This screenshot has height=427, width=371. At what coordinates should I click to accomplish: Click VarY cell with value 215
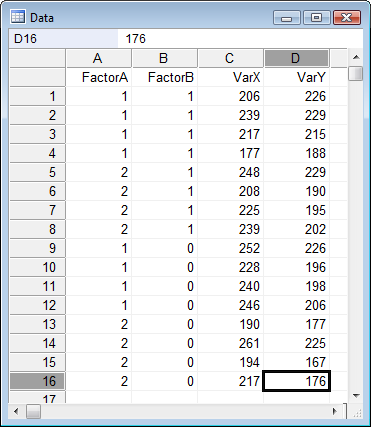pyautogui.click(x=297, y=134)
